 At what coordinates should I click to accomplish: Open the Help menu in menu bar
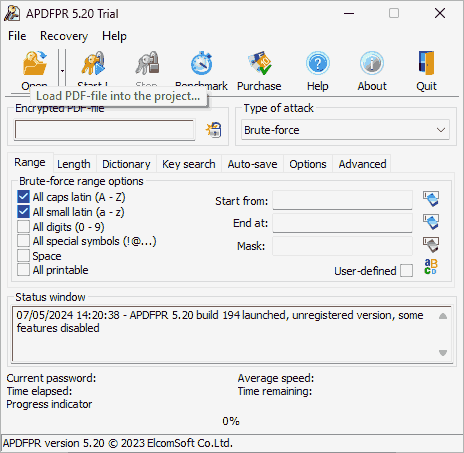point(114,36)
